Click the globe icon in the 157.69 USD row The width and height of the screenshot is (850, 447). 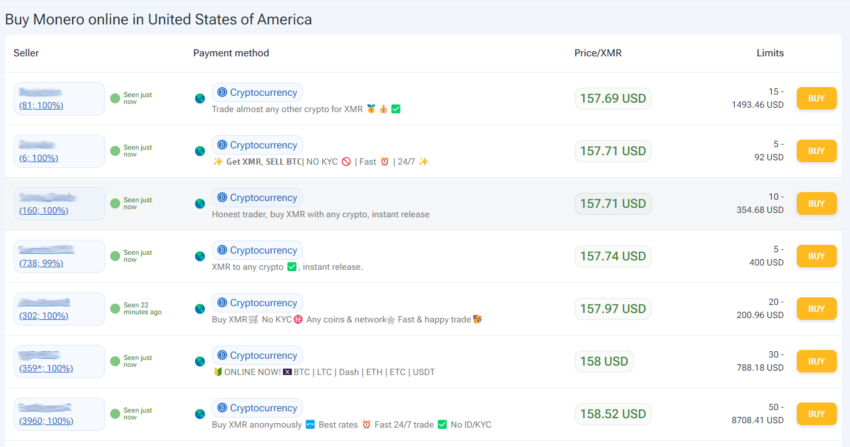tap(200, 99)
